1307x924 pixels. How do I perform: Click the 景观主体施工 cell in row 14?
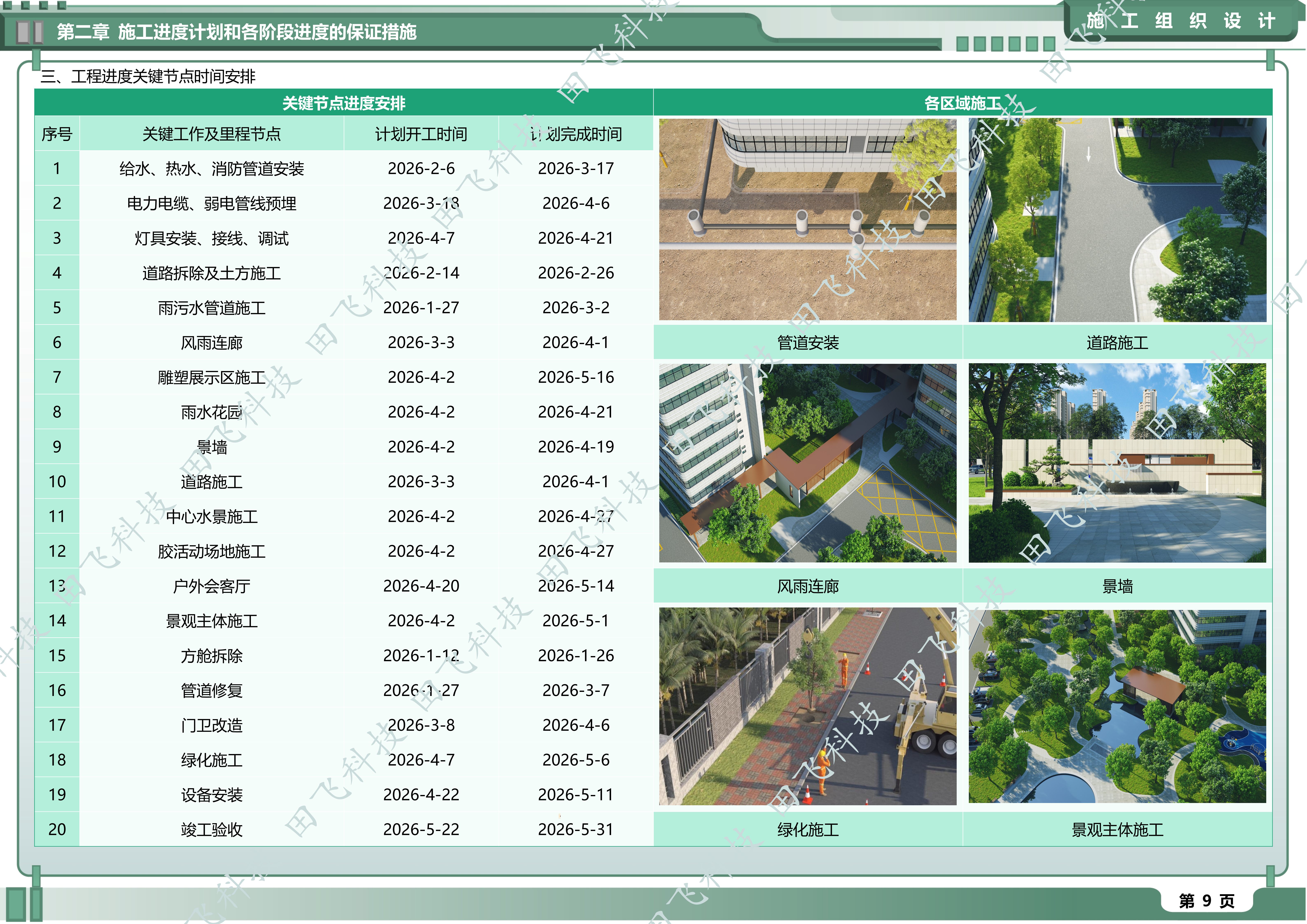[x=212, y=620]
